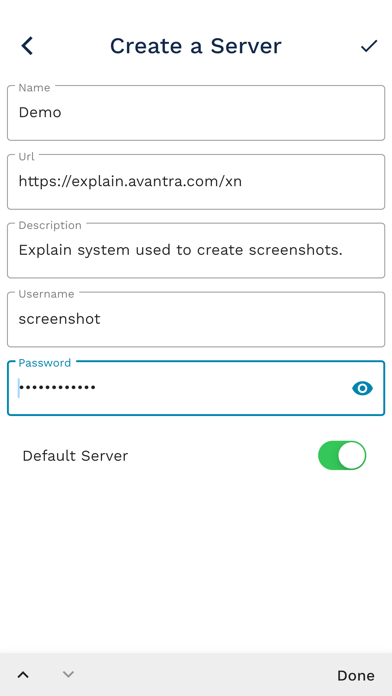Jump to next field with down chevron
392x696 pixels.
[x=68, y=675]
